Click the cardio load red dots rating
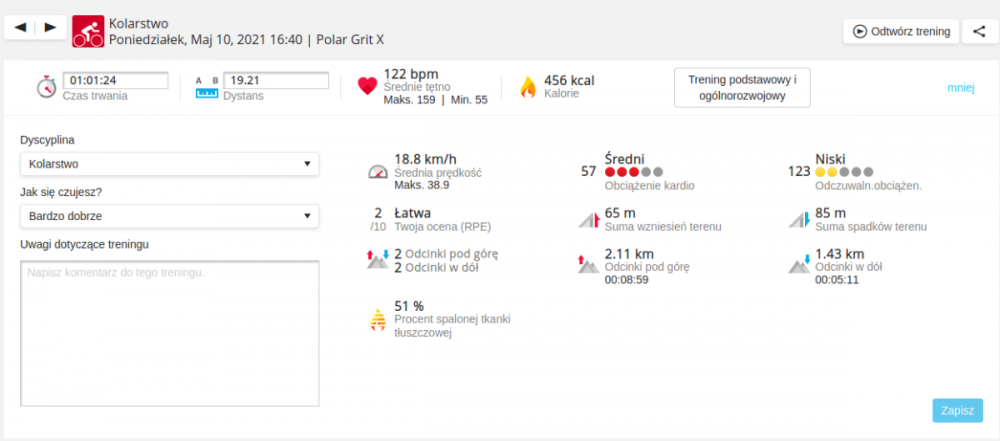This screenshot has width=1000, height=441. pos(634,172)
